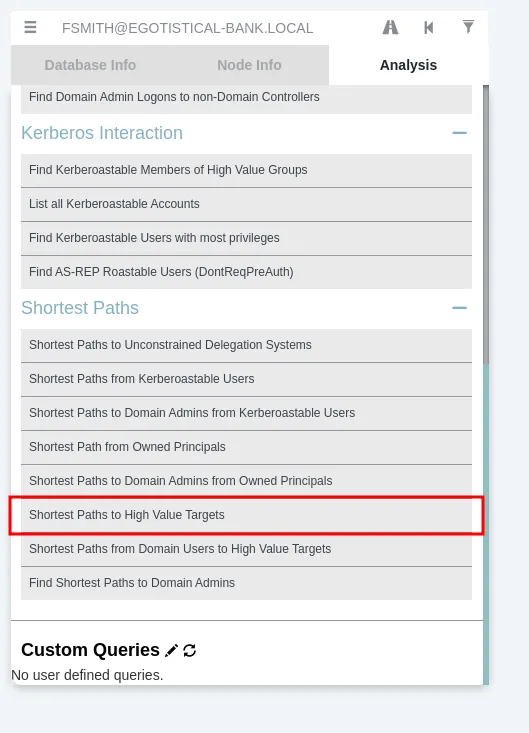The height and width of the screenshot is (733, 529).
Task: Click the back arrow icon
Action: tap(429, 28)
